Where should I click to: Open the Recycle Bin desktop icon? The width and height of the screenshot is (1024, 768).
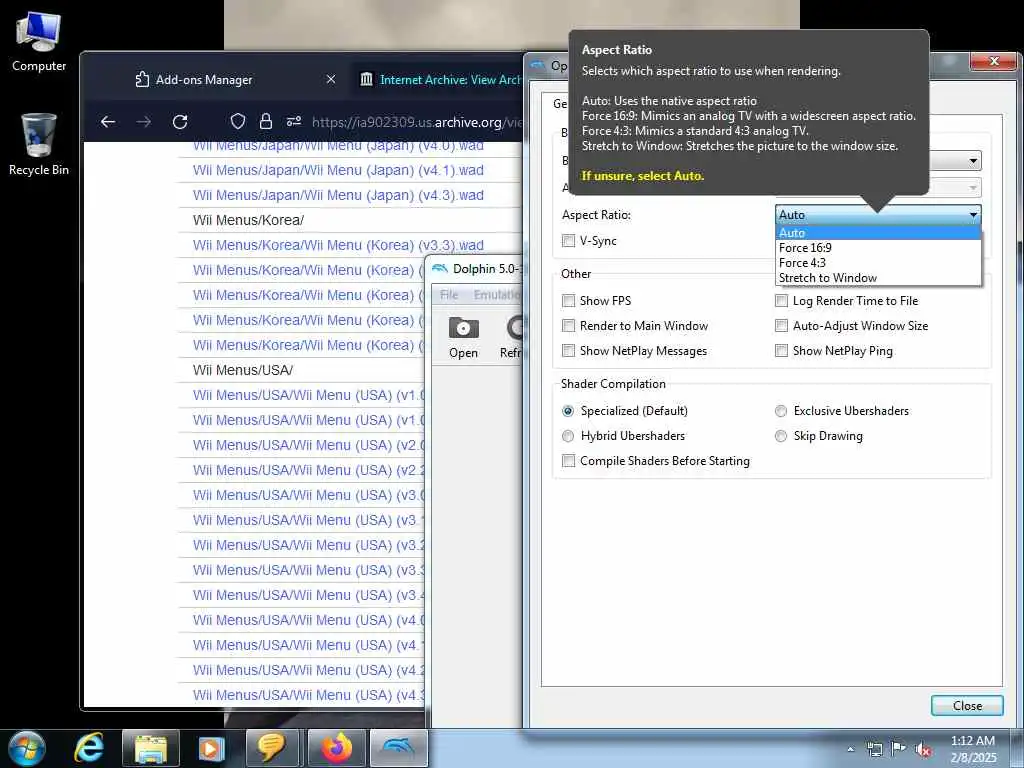pos(39,144)
